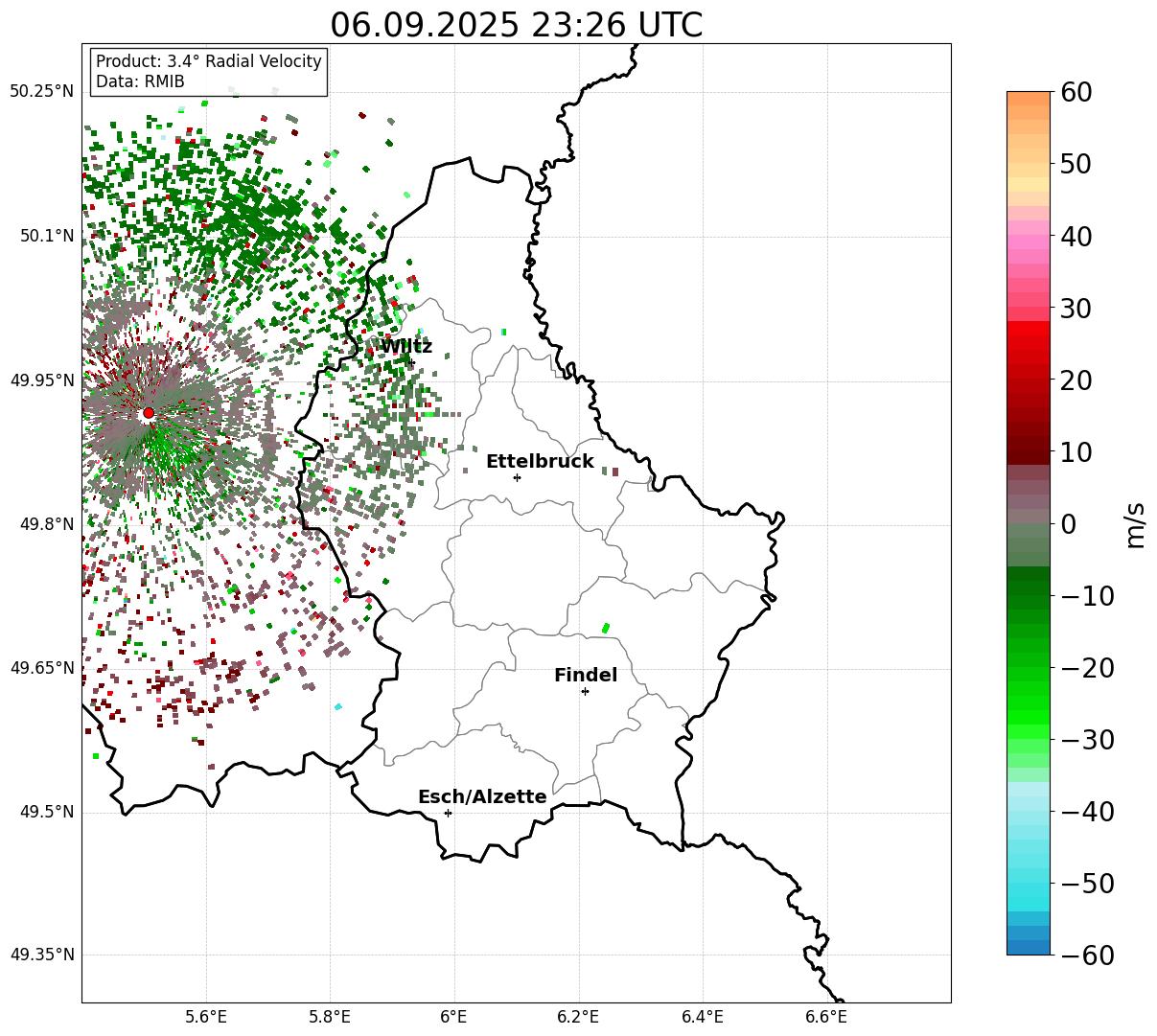The width and height of the screenshot is (1157, 1036).
Task: Click the 5.8°E longitude label
Action: (330, 1016)
